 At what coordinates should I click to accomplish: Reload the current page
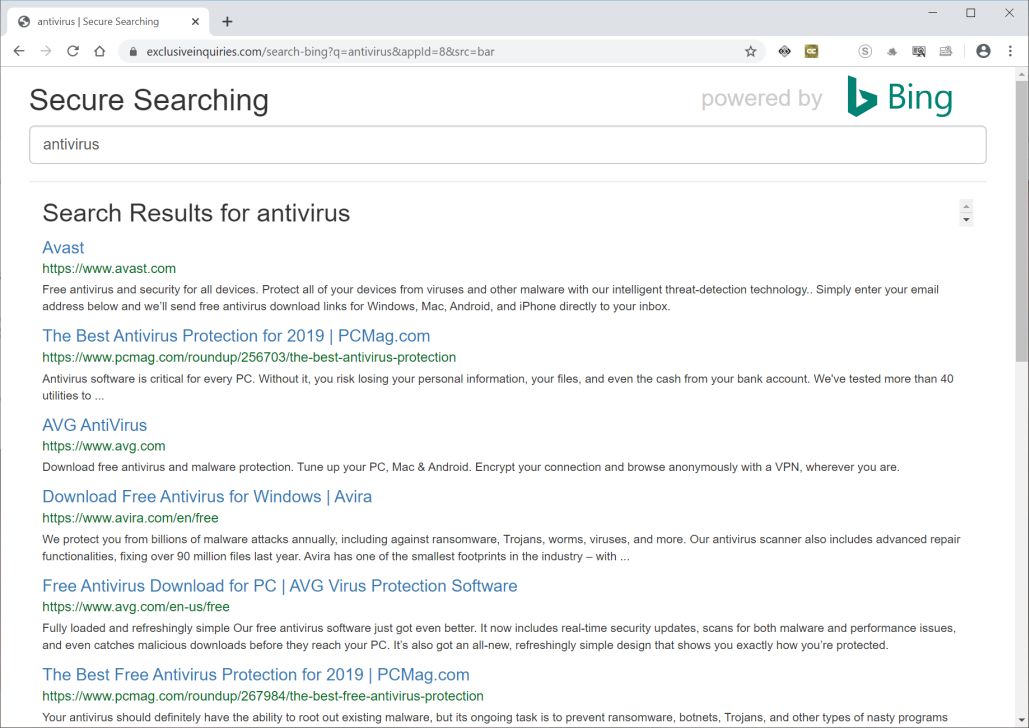pos(73,51)
